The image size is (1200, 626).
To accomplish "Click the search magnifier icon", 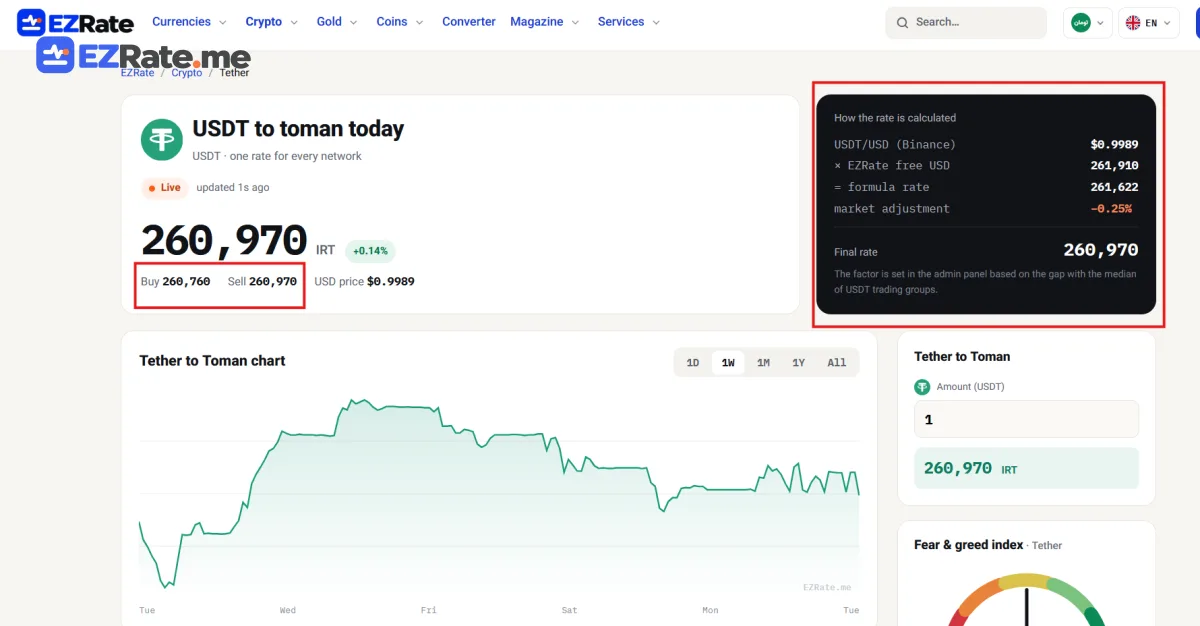I will pyautogui.click(x=902, y=22).
